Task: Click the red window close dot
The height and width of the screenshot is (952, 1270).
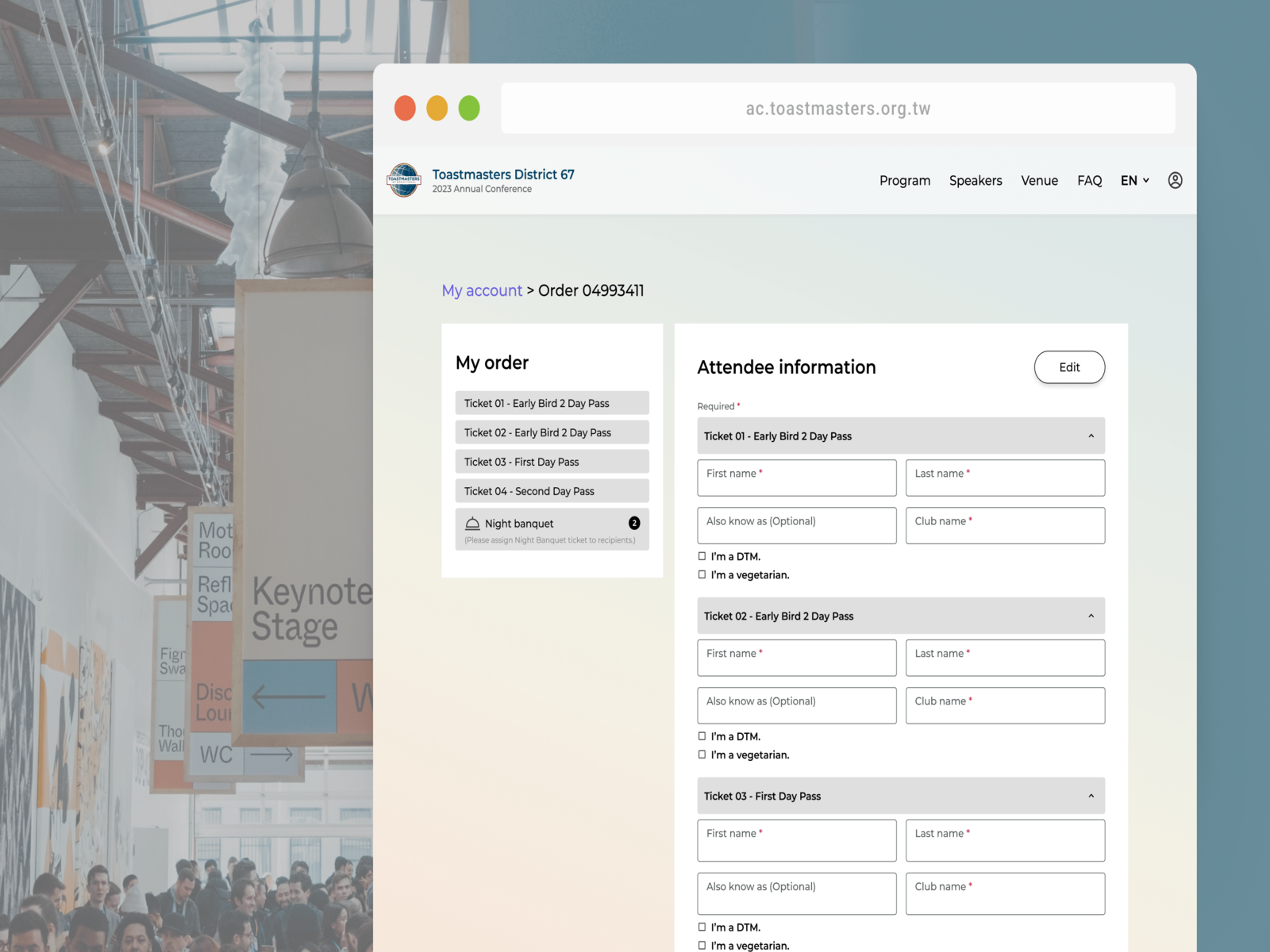Action: click(405, 108)
